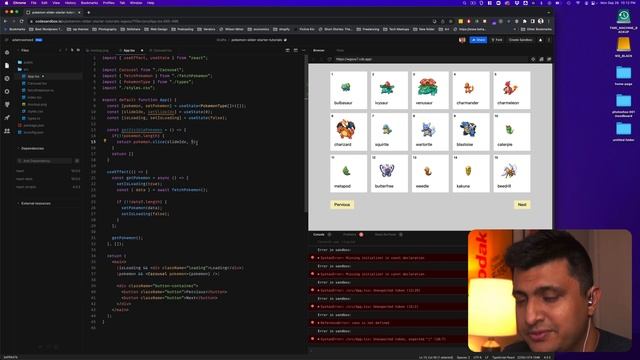
Task: Click the blue Share button
Action: tap(478, 40)
